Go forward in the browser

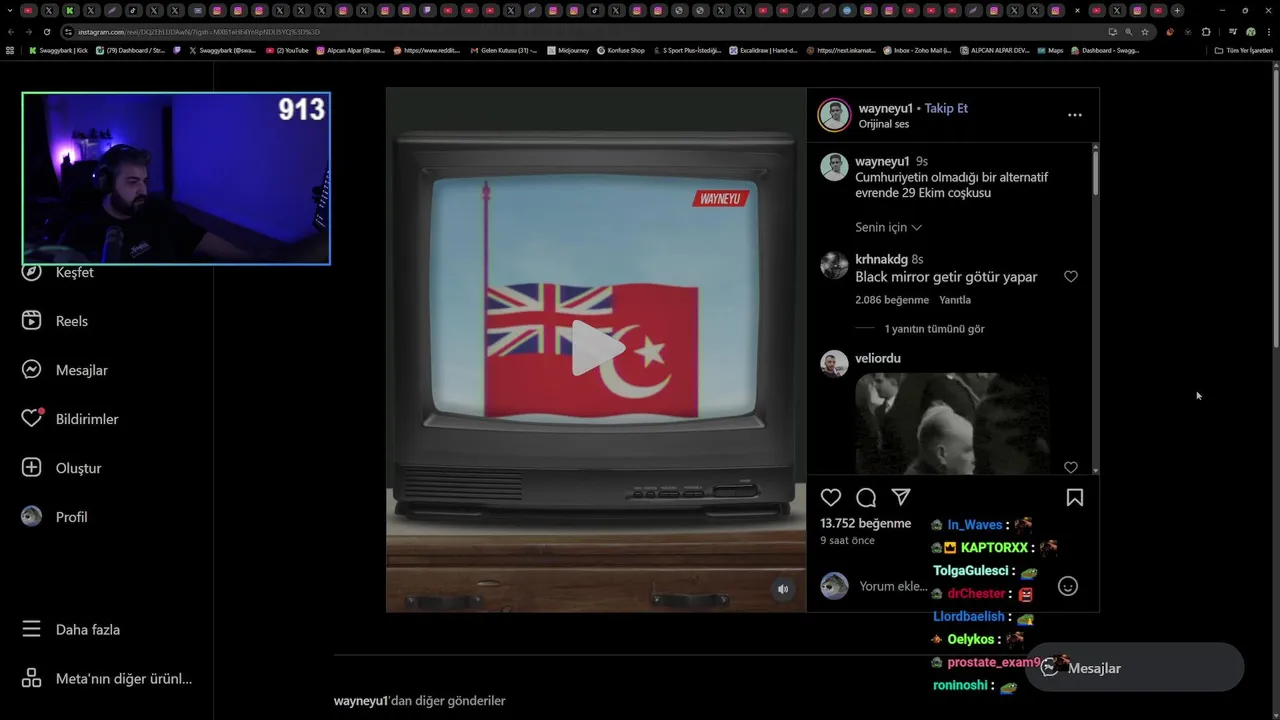coord(28,32)
